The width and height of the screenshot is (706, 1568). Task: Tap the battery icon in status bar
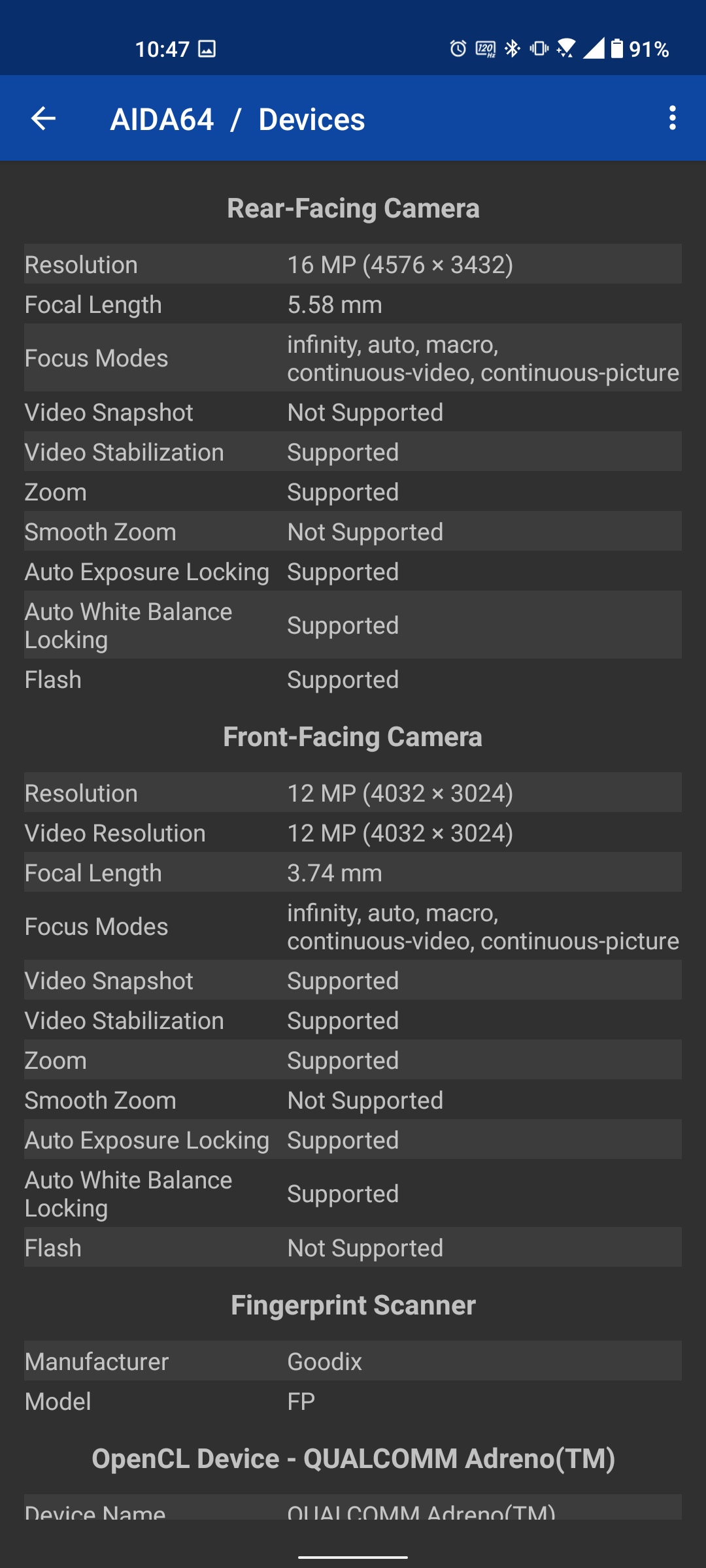[x=617, y=48]
